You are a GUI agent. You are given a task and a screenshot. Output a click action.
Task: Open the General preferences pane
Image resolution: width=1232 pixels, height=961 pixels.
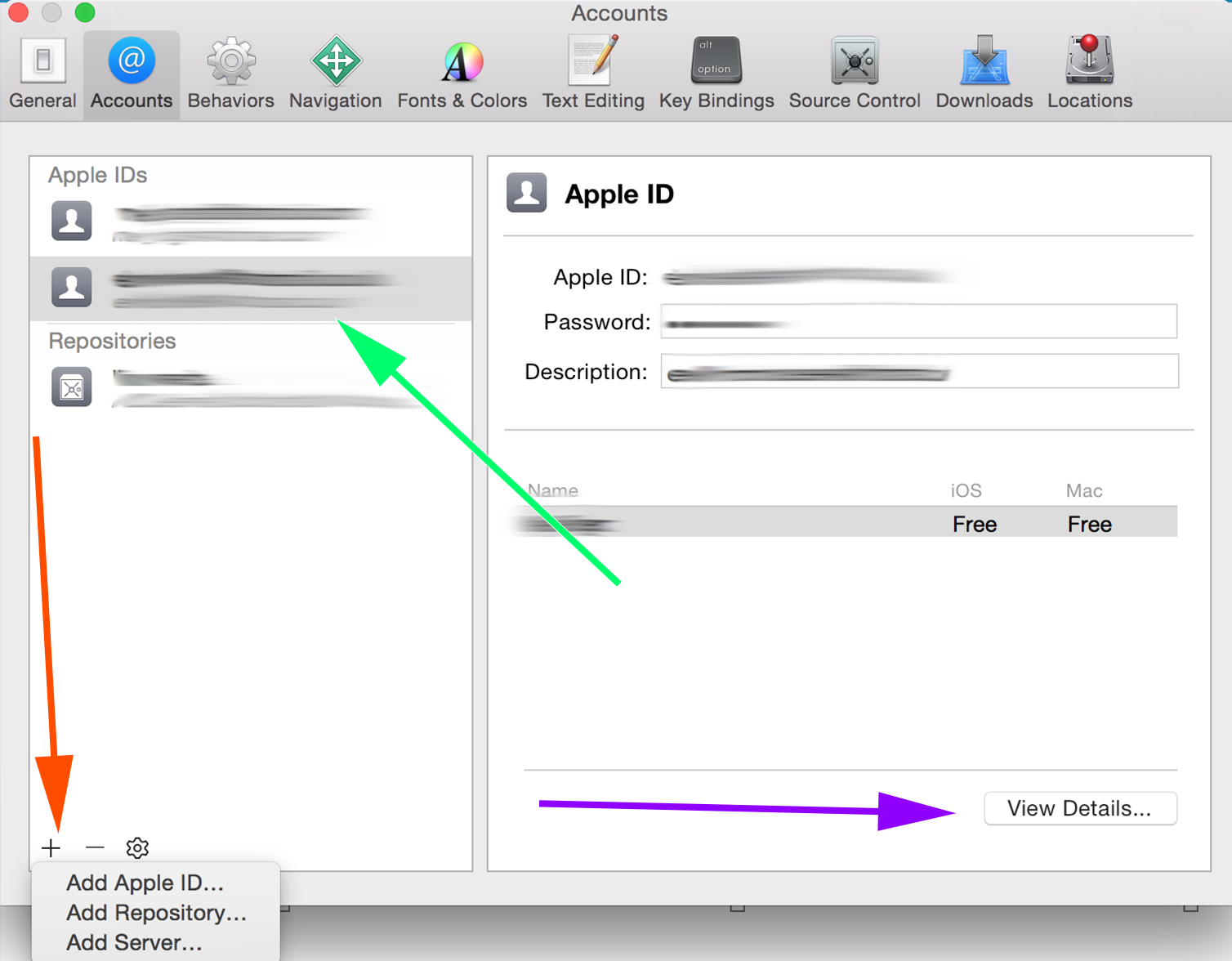tap(42, 74)
